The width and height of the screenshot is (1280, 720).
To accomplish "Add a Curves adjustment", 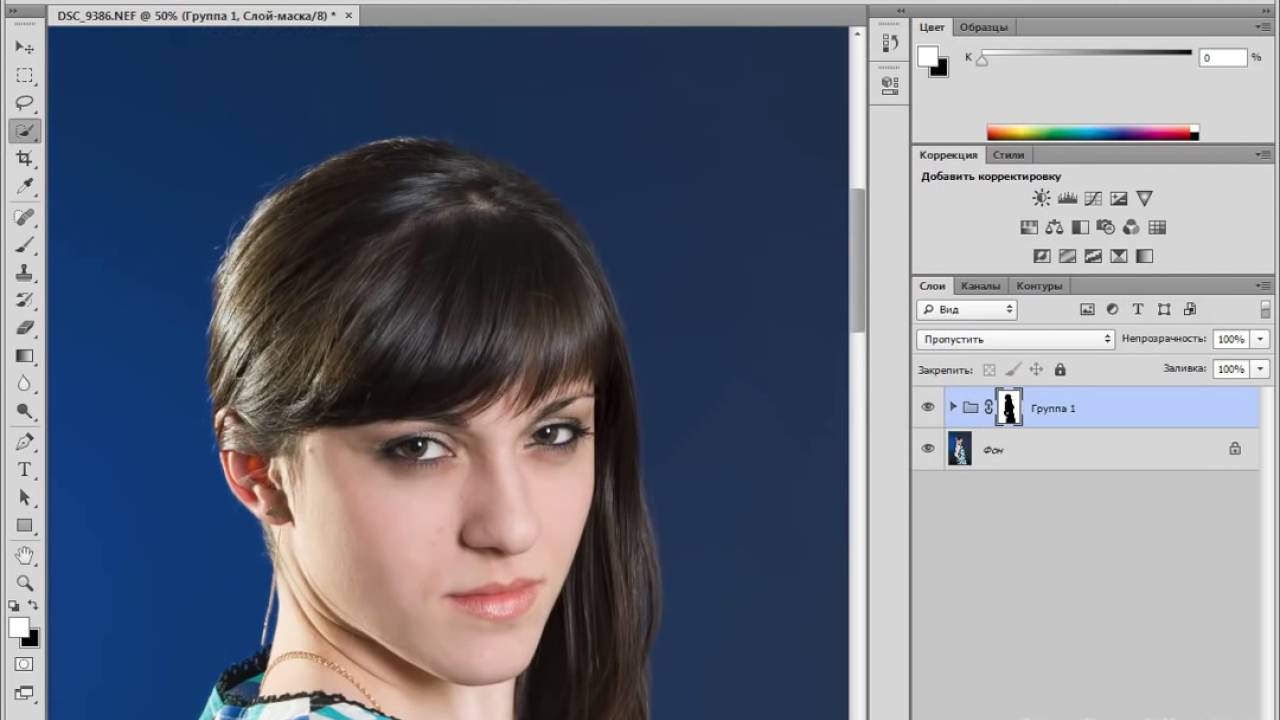I will coord(1093,198).
